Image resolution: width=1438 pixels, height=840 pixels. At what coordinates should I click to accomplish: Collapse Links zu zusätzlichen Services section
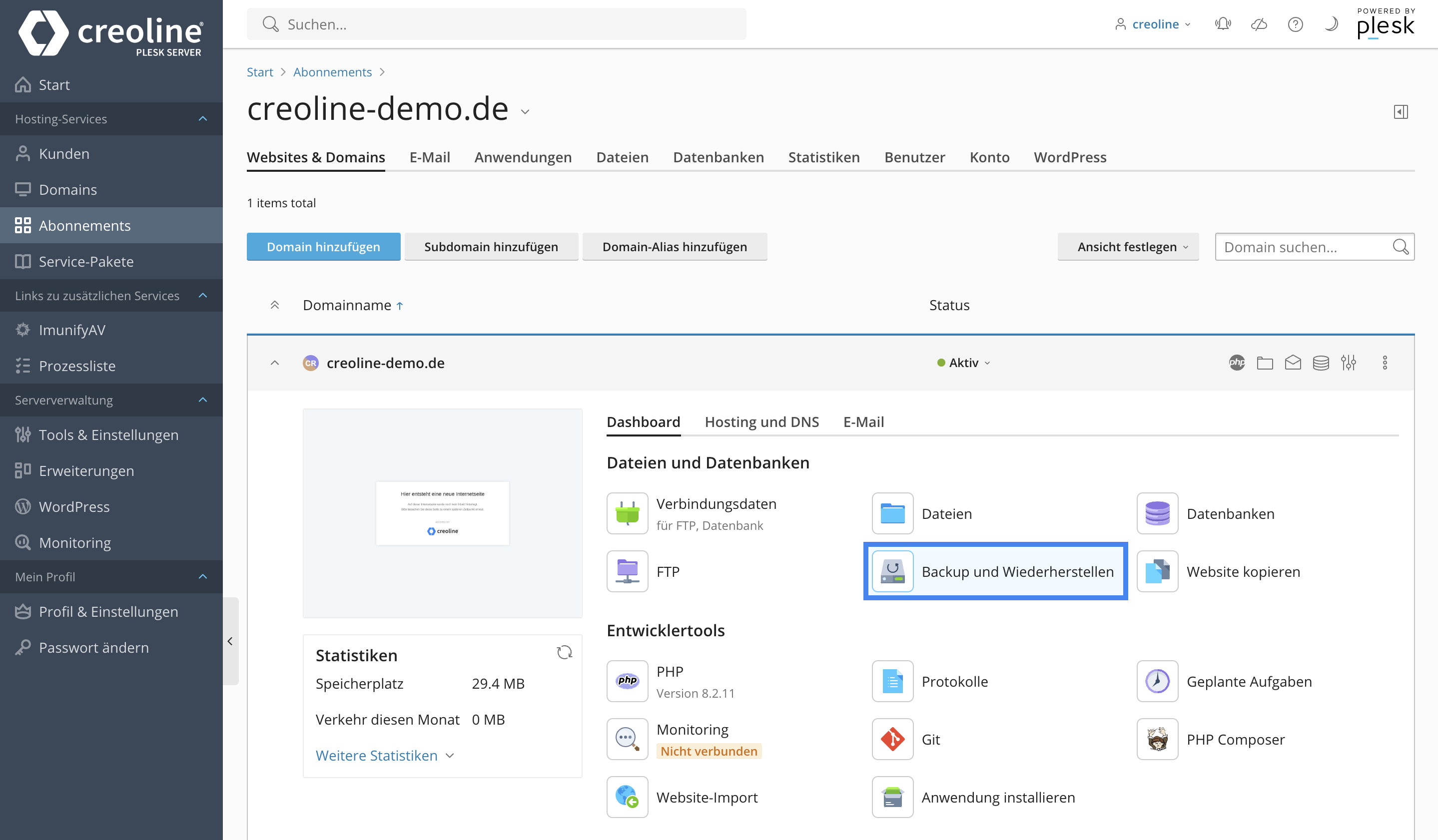202,295
